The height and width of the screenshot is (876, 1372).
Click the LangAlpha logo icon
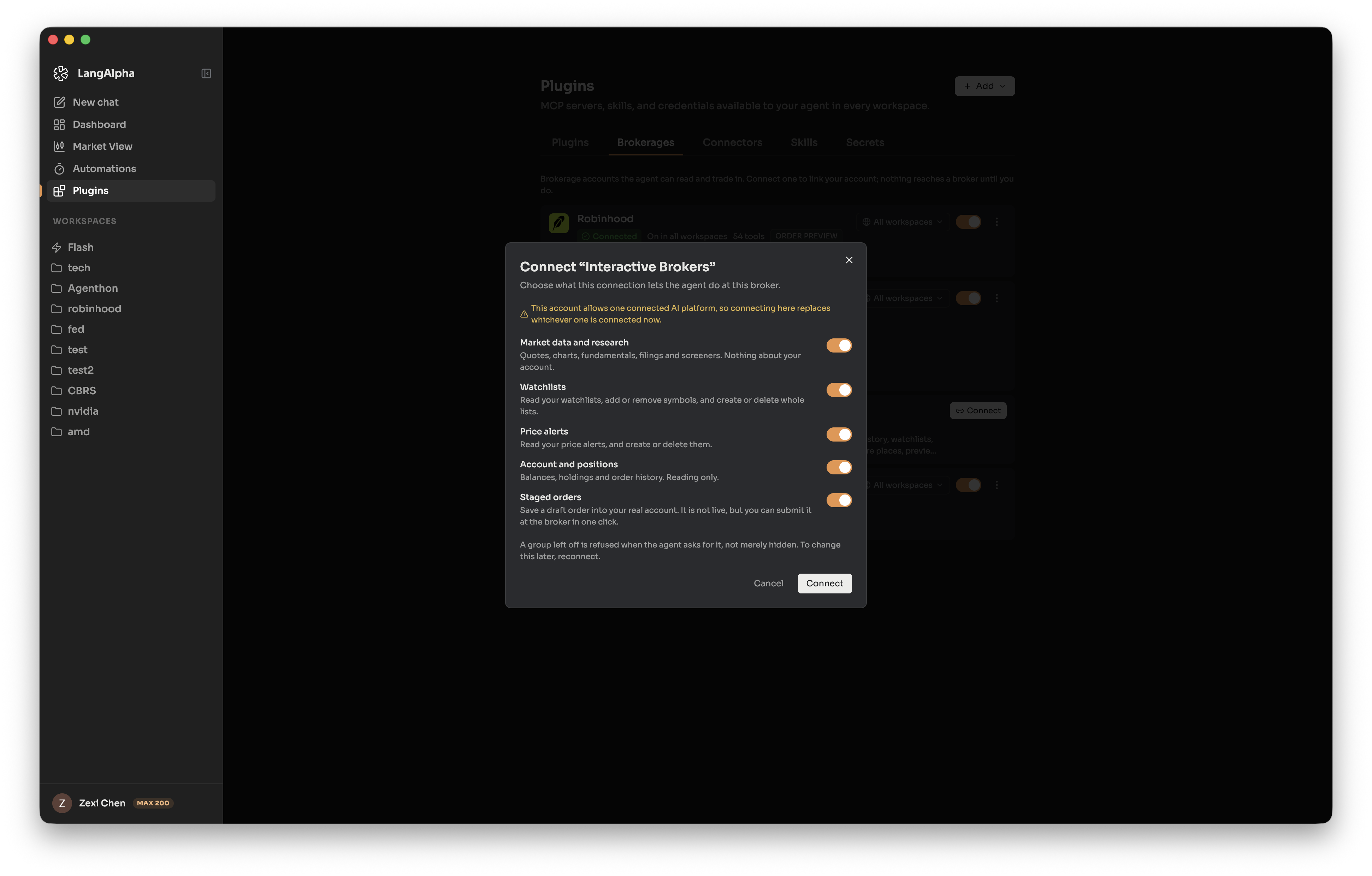tap(61, 73)
